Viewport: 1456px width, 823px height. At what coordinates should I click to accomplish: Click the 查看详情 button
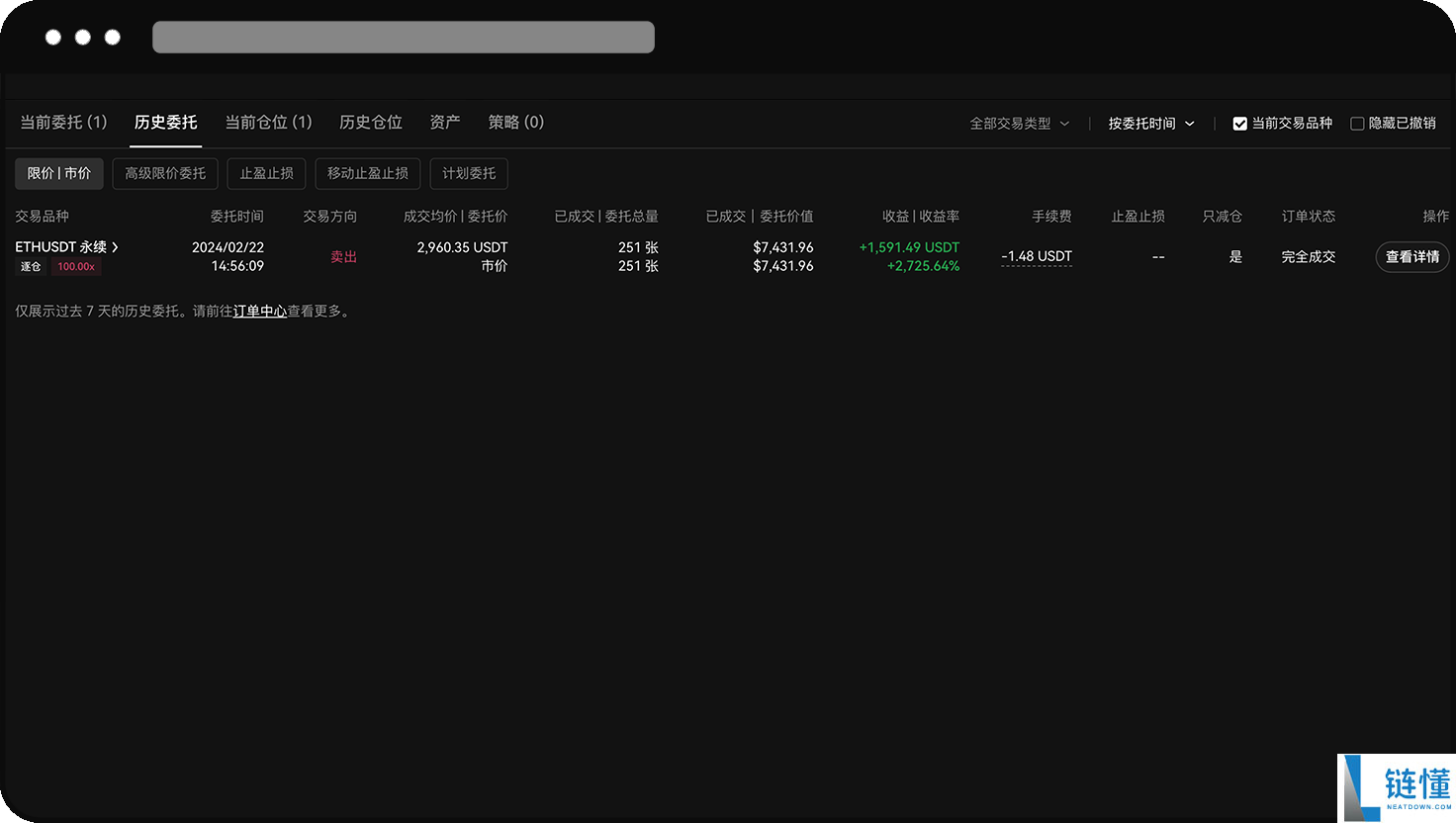point(1411,256)
